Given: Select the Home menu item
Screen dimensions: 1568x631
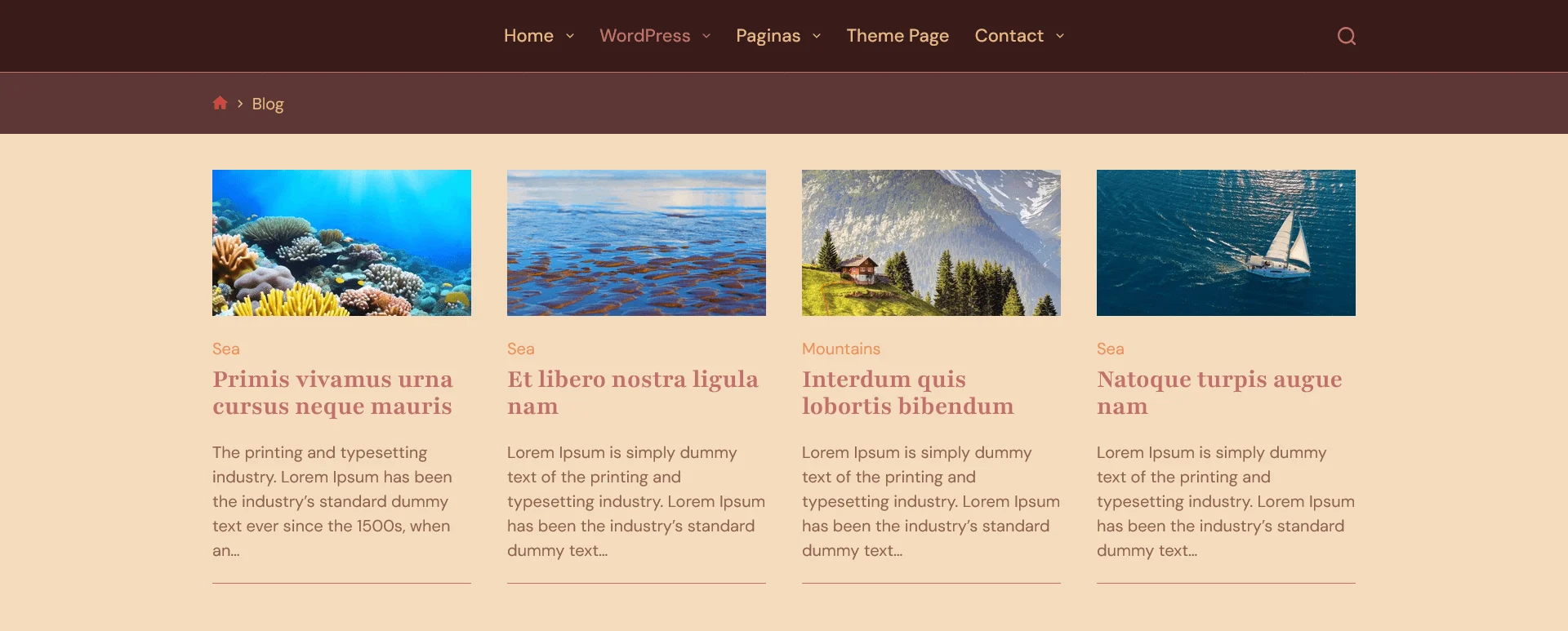Looking at the screenshot, I should click(528, 36).
